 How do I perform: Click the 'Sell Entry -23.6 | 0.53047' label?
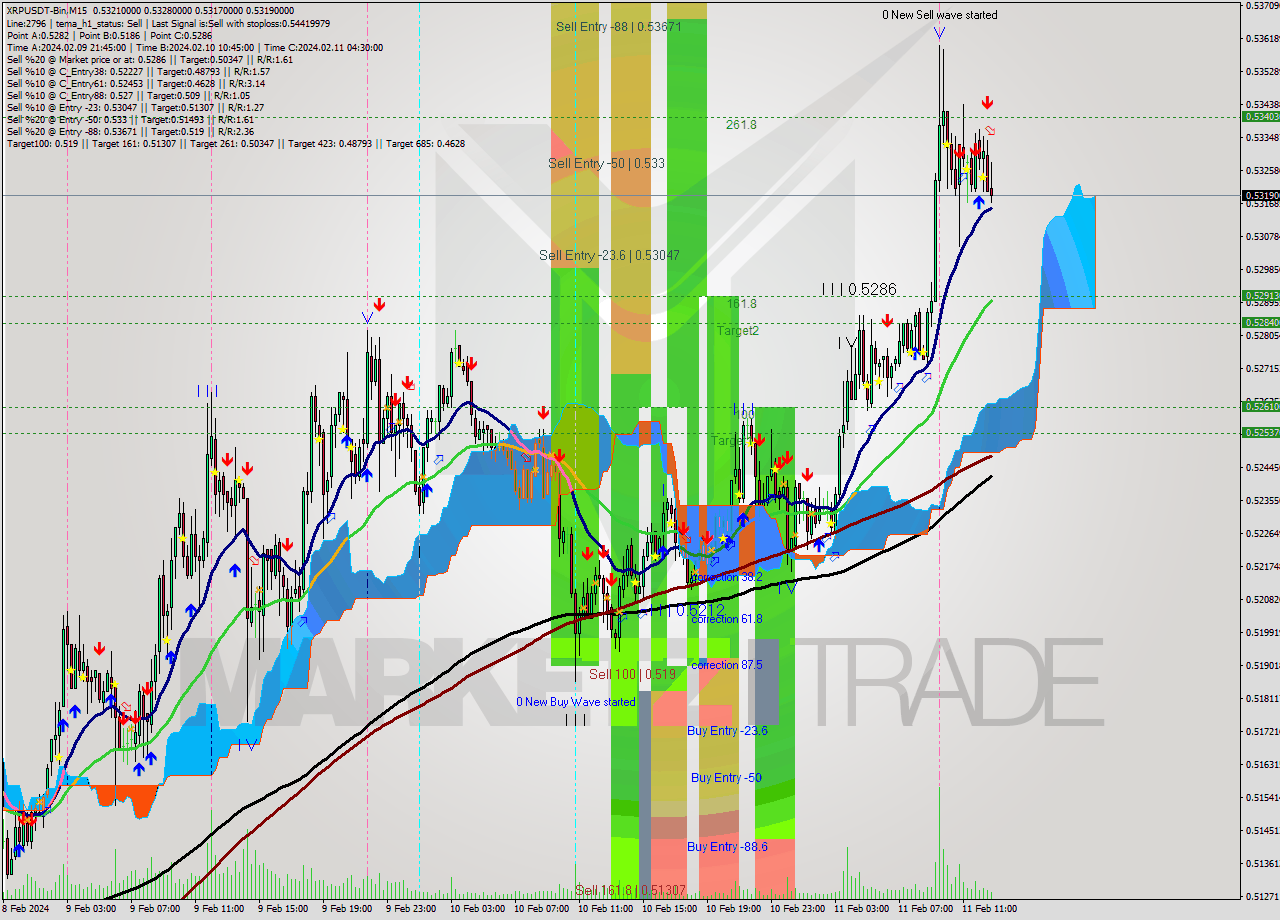(x=609, y=256)
